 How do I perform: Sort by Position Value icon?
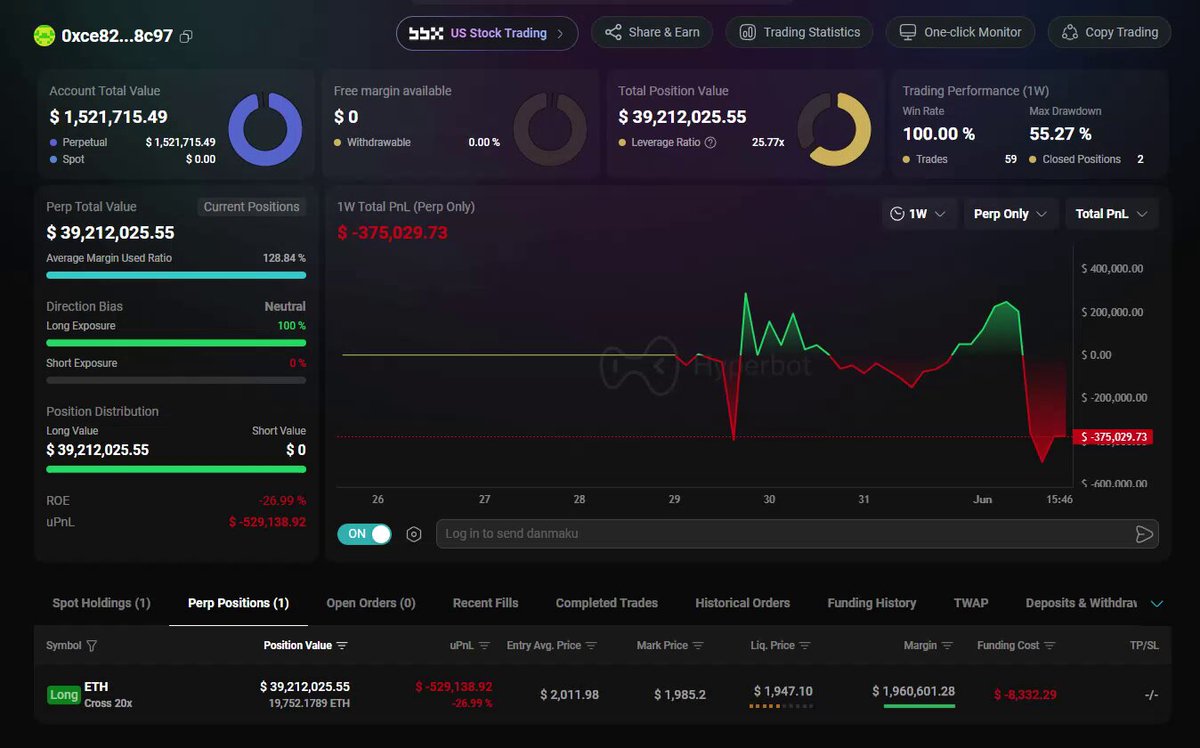(x=342, y=646)
